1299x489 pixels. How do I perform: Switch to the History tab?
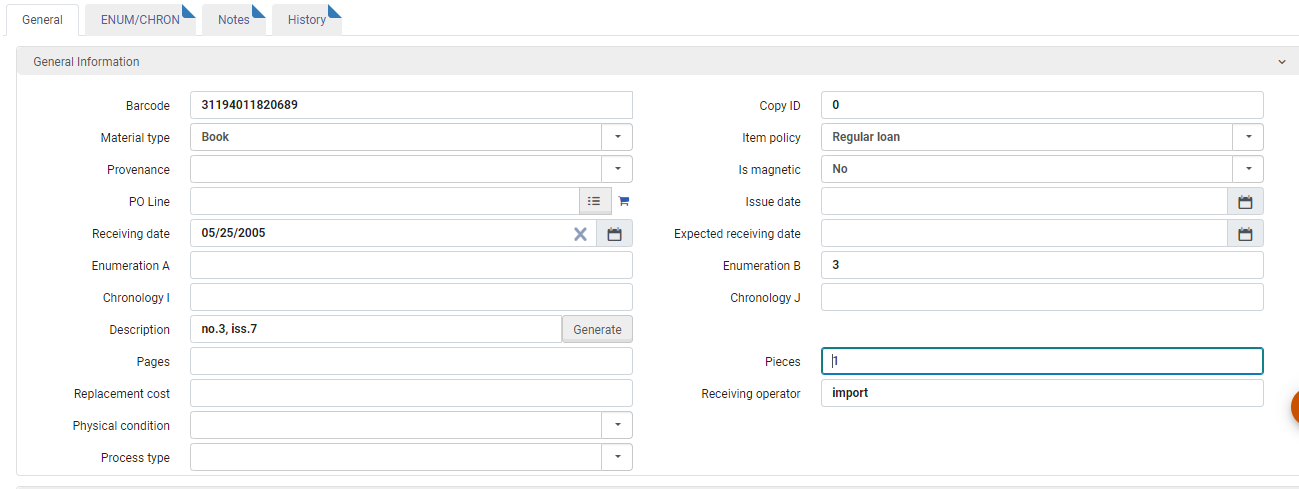(307, 20)
